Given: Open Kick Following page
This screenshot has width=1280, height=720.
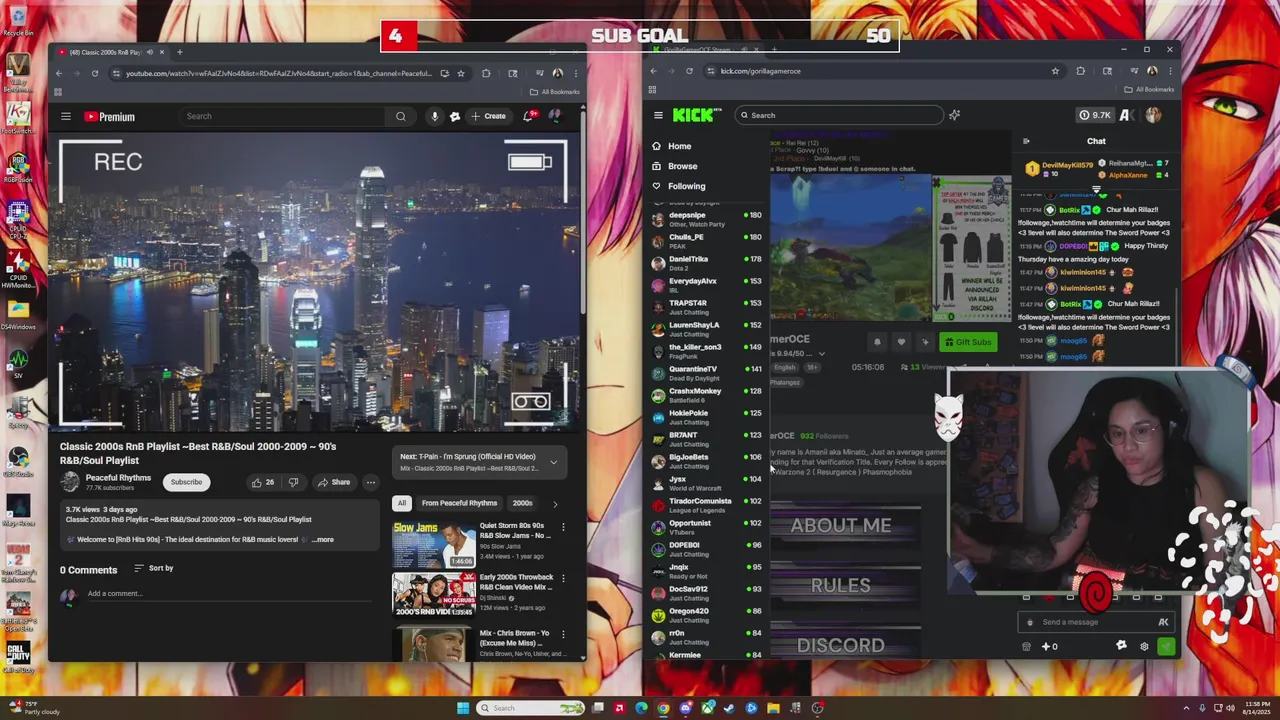Looking at the screenshot, I should click(x=686, y=186).
